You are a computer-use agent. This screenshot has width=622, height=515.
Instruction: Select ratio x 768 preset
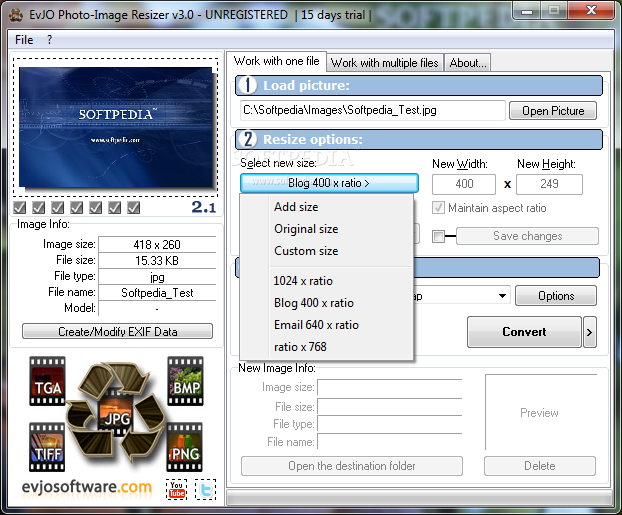point(326,347)
